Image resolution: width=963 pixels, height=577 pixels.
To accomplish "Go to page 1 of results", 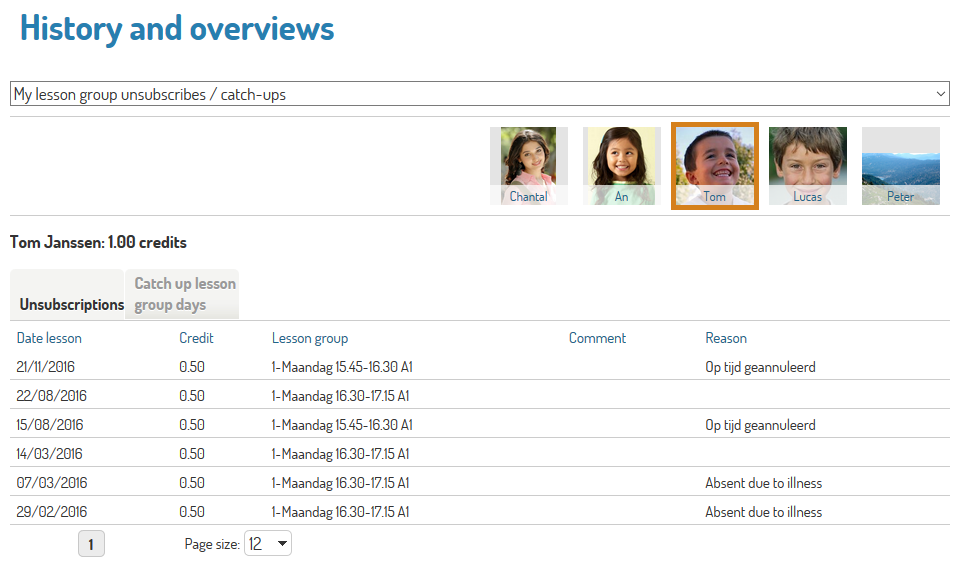I will click(x=91, y=544).
